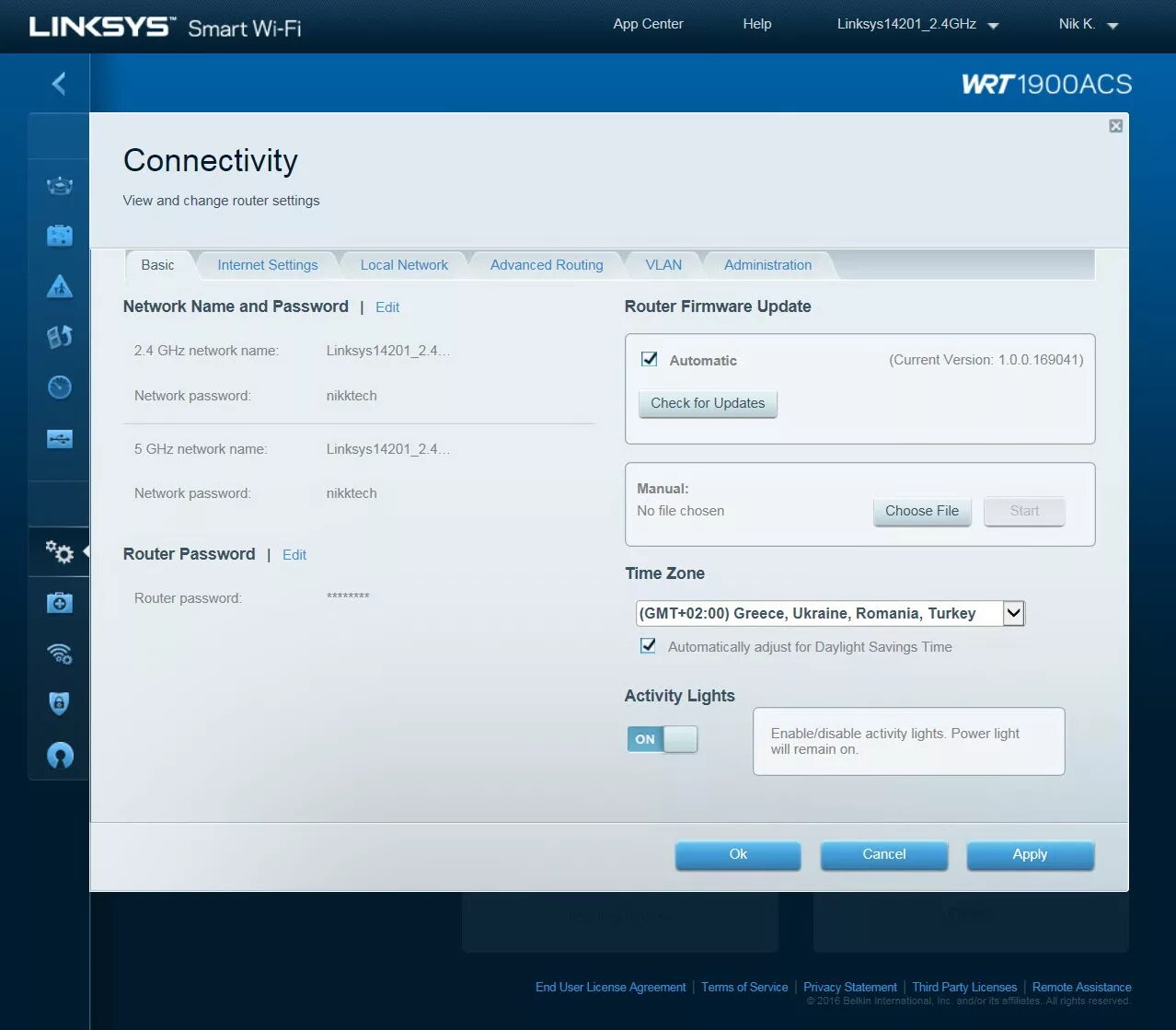Click Choose File for manual firmware

tap(922, 511)
